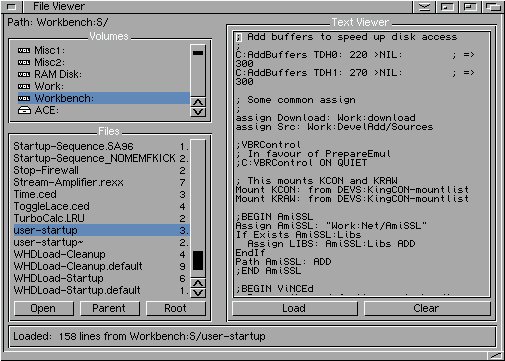Click the line 'Path AmiSSL: ADD'
Image resolution: width=505 pixels, height=361 pixels.
(283, 262)
